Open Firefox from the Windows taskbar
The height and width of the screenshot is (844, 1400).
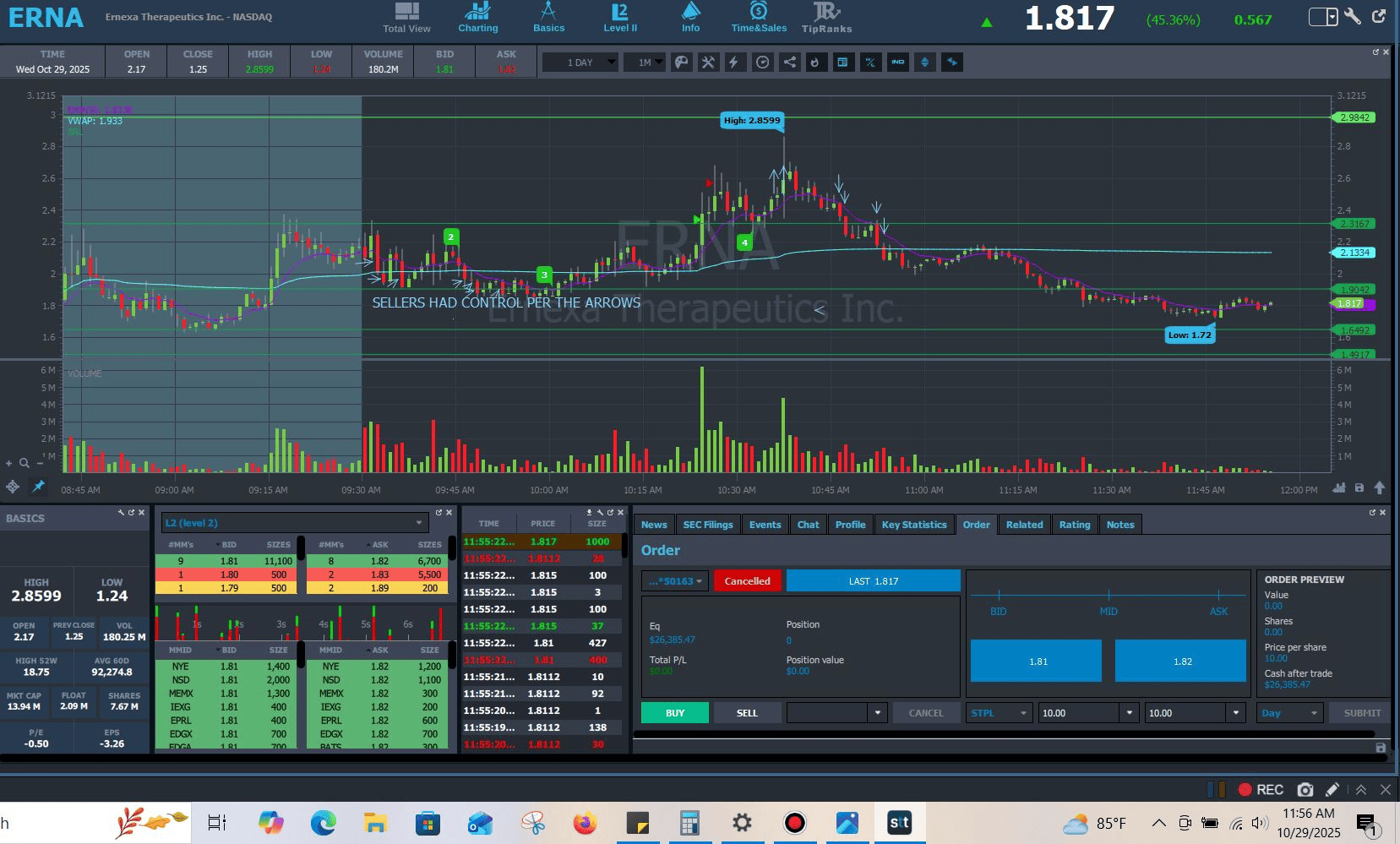[x=584, y=823]
